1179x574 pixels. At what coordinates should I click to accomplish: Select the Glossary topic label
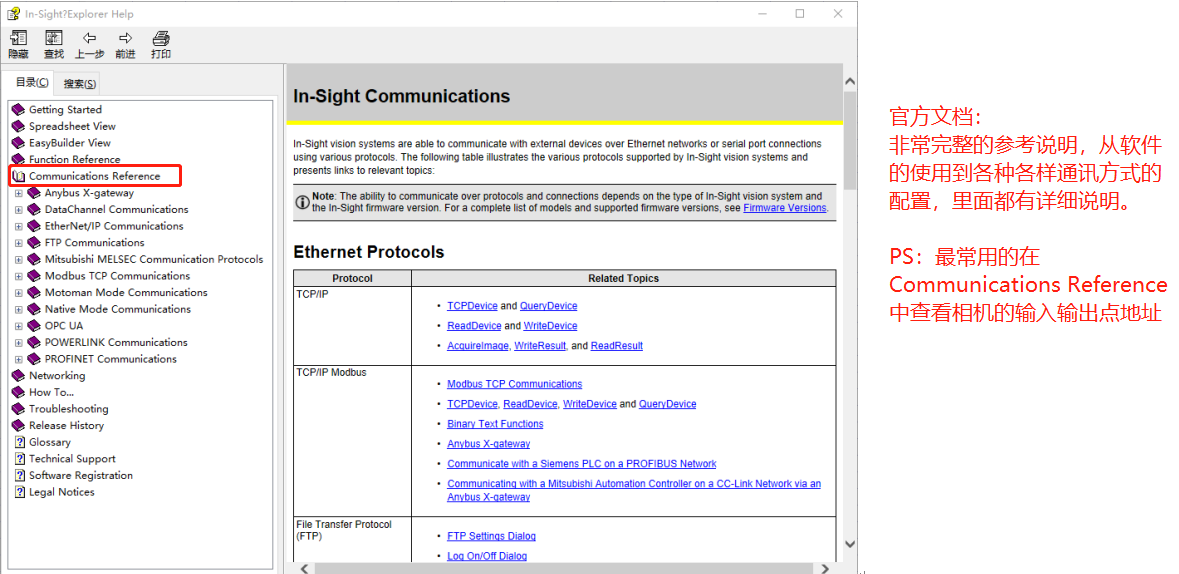tap(50, 442)
